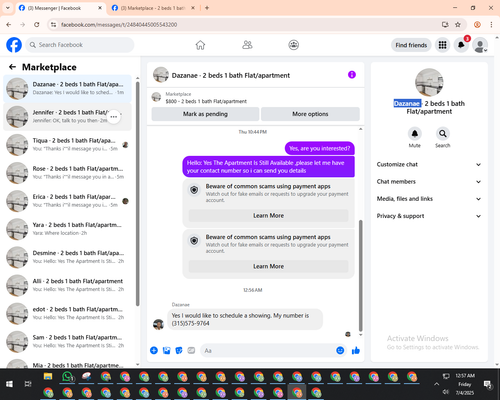Open File Explorer from the taskbar
This screenshot has width=500, height=400.
point(48,377)
